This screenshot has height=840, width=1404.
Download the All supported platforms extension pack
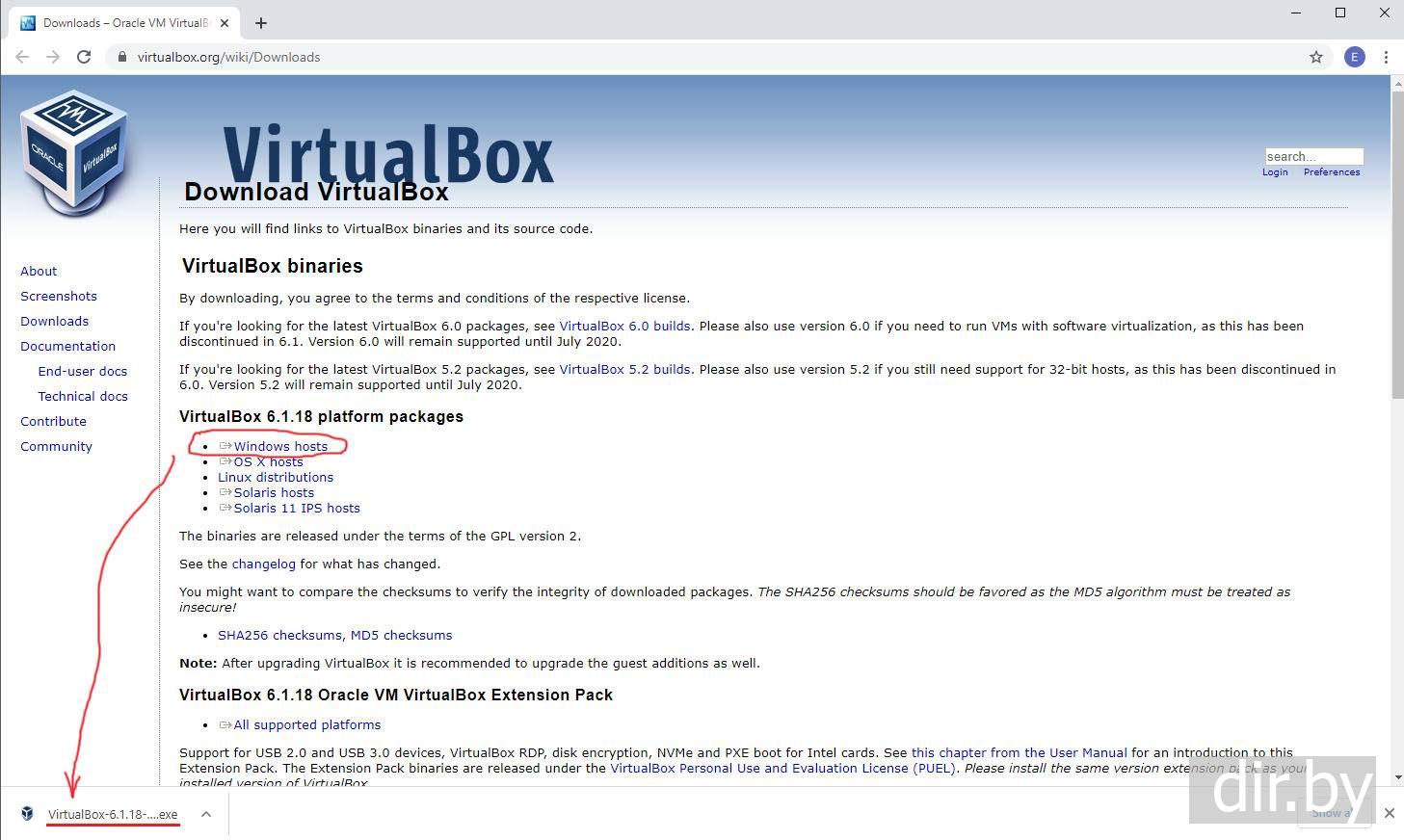307,724
